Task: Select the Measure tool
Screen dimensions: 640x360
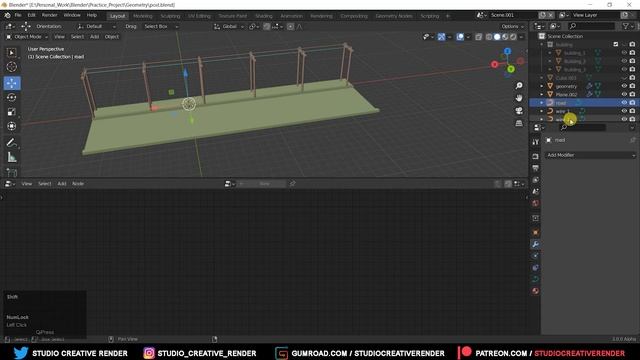Action: click(11, 157)
